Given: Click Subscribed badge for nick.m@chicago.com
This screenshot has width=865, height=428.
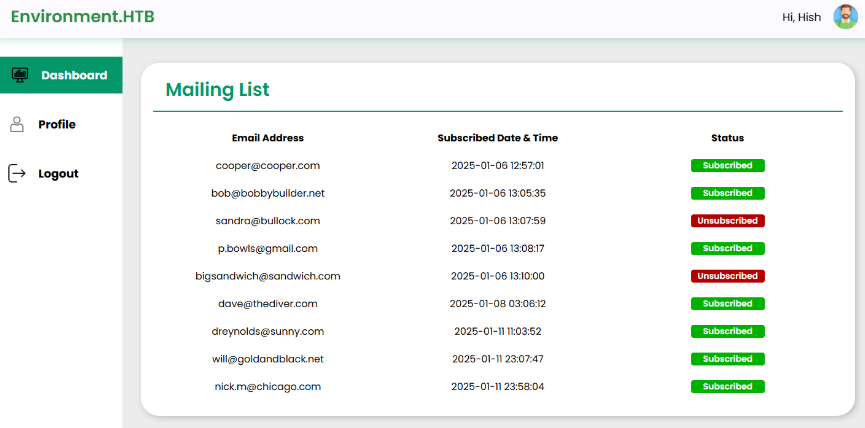Looking at the screenshot, I should 727,386.
